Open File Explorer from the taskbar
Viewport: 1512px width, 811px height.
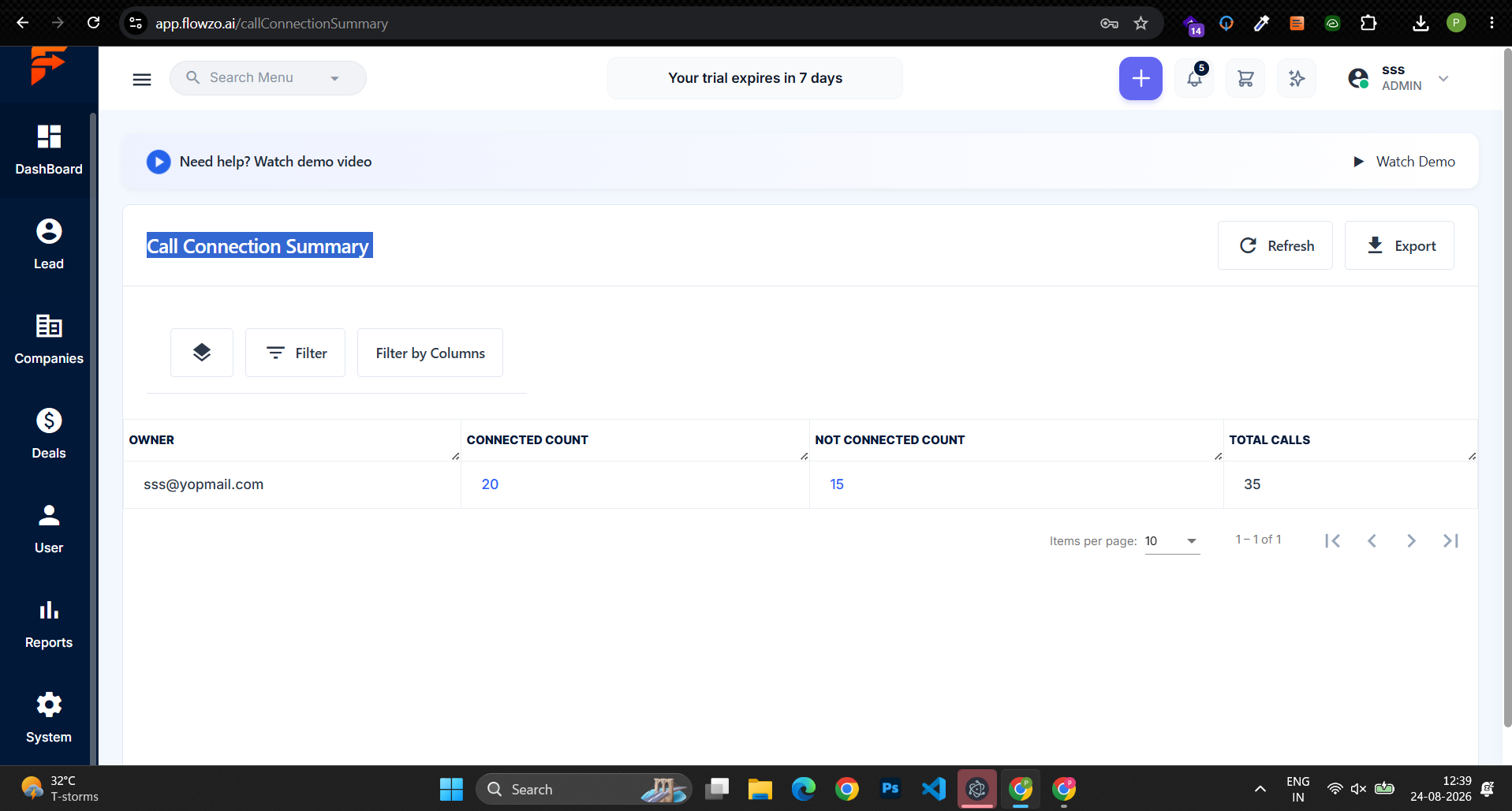(x=760, y=789)
